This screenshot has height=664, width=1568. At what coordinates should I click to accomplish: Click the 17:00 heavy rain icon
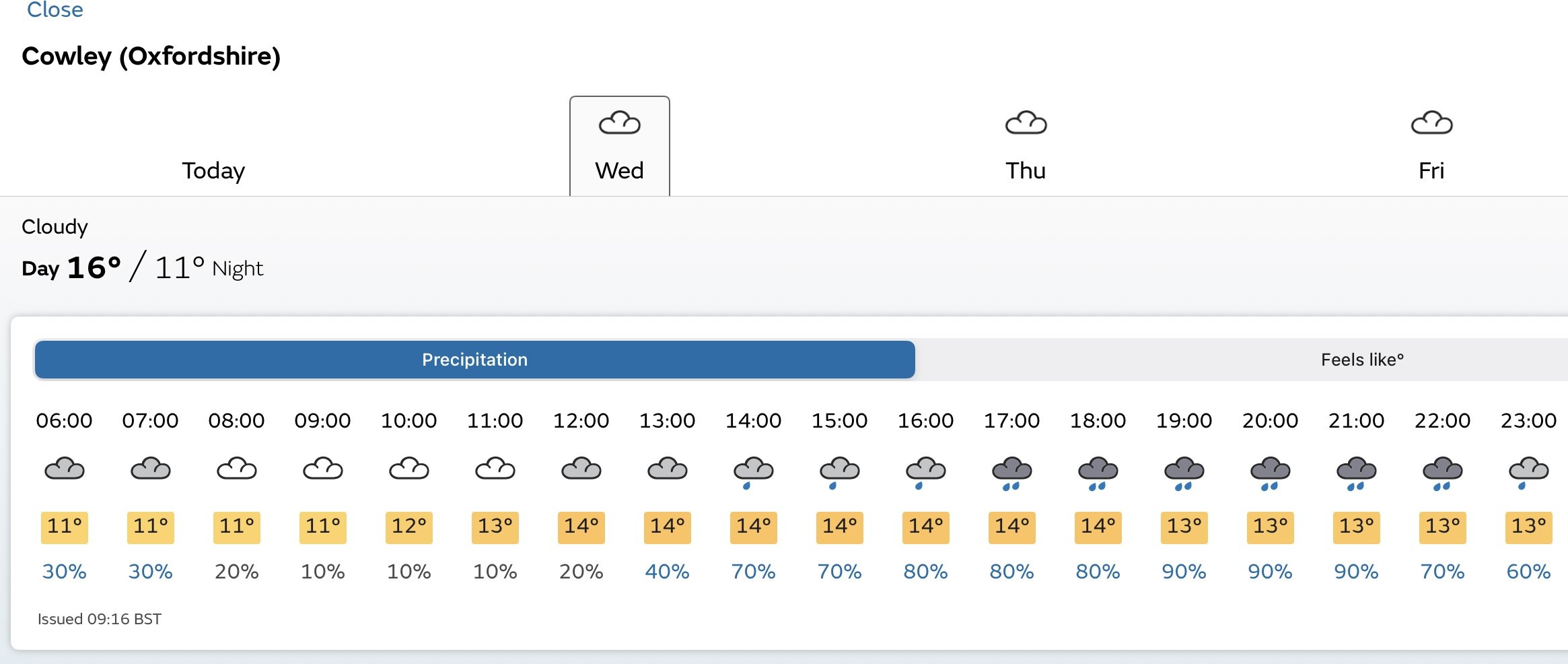pyautogui.click(x=1012, y=473)
